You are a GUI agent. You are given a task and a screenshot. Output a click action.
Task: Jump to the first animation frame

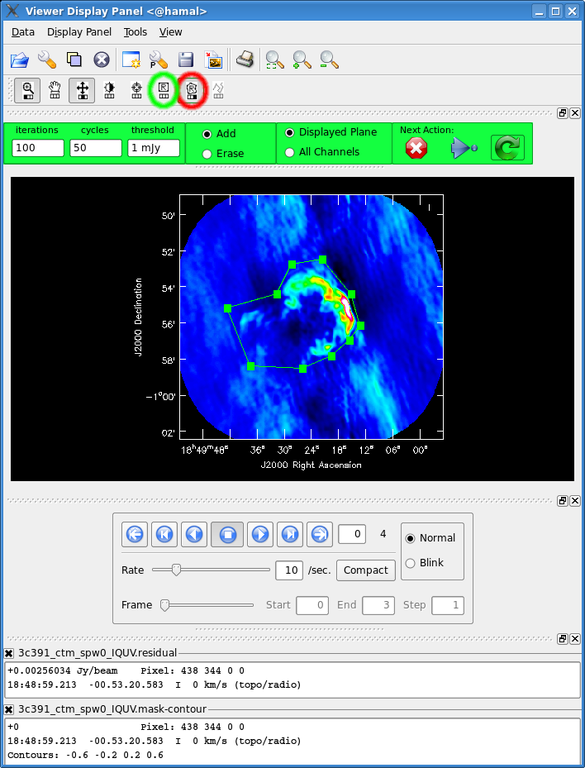[x=135, y=534]
